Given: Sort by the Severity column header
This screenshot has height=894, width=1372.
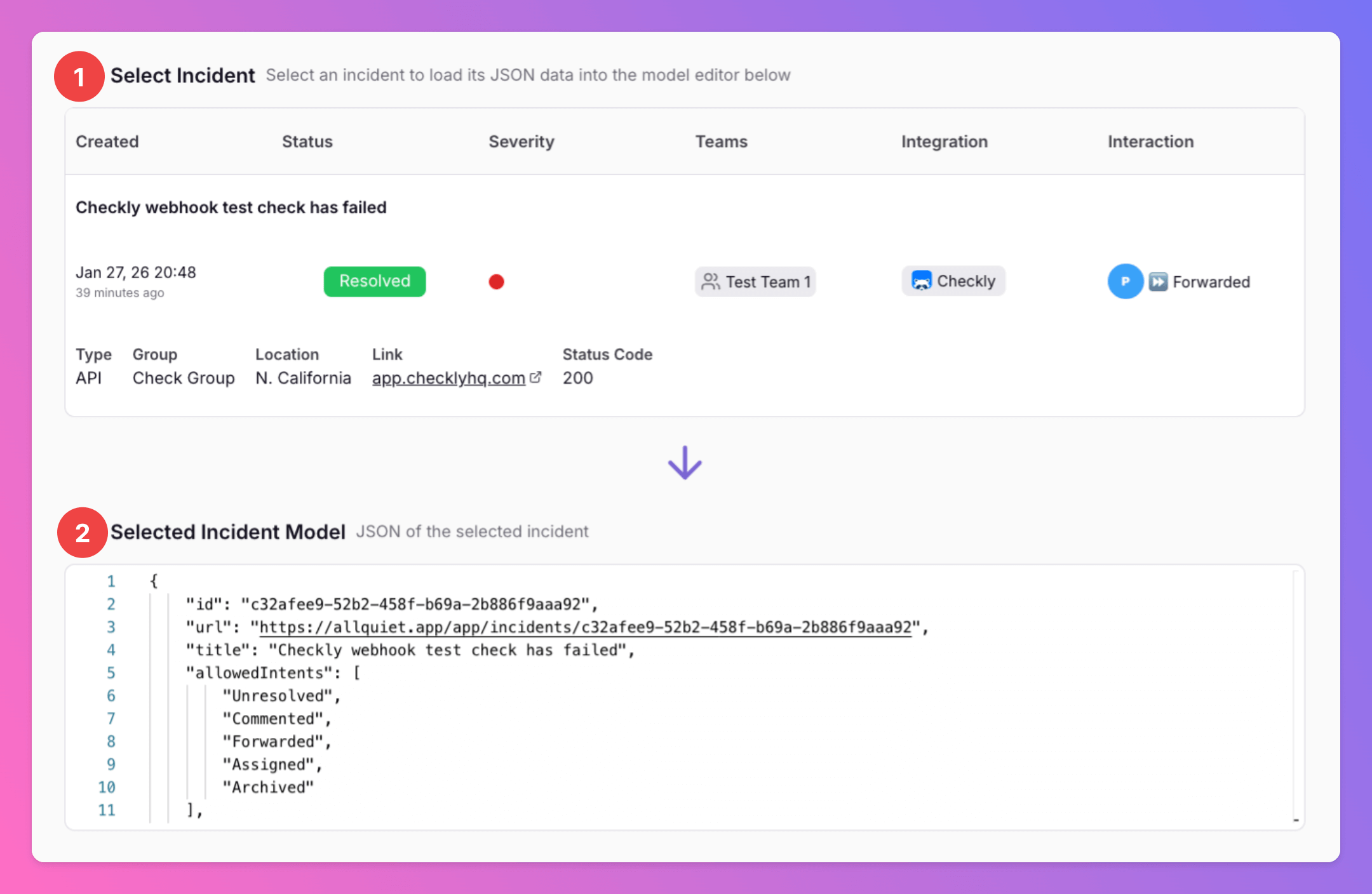Looking at the screenshot, I should [x=521, y=141].
